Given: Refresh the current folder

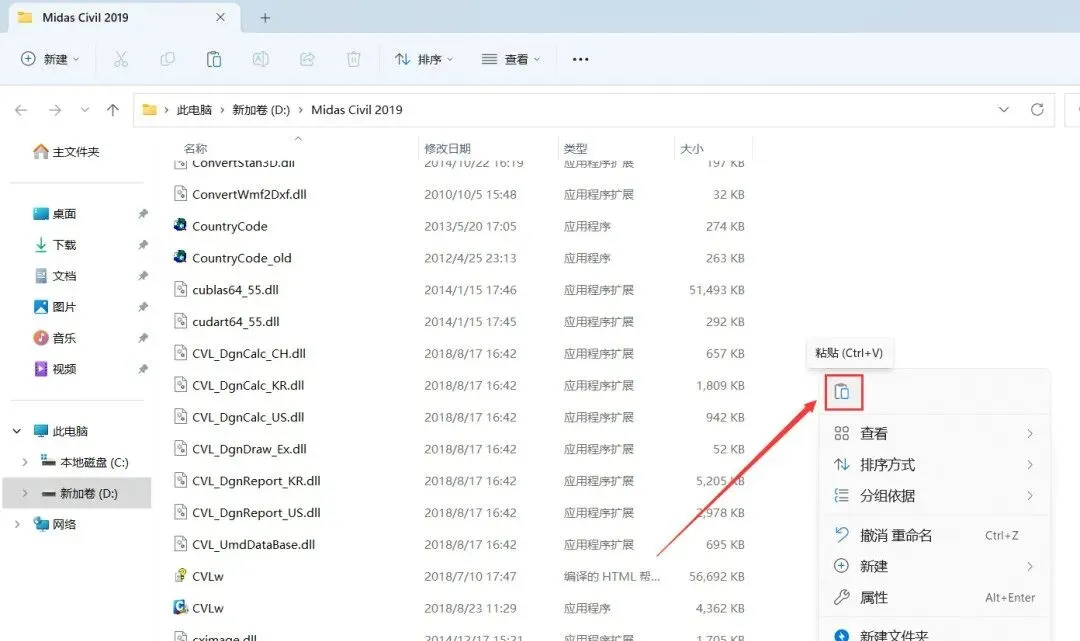Looking at the screenshot, I should [x=1037, y=109].
